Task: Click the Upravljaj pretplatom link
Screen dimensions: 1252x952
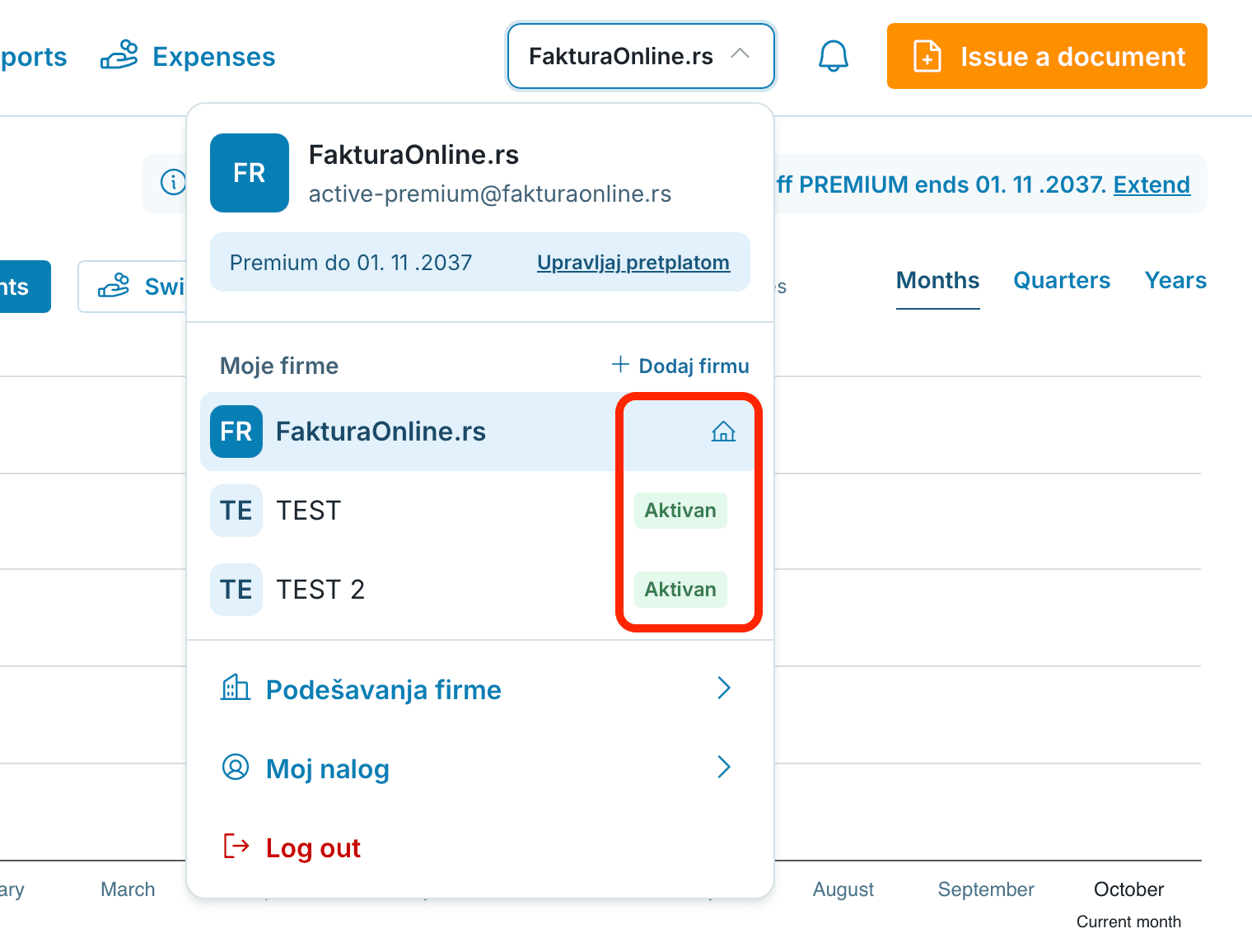Action: pos(633,263)
